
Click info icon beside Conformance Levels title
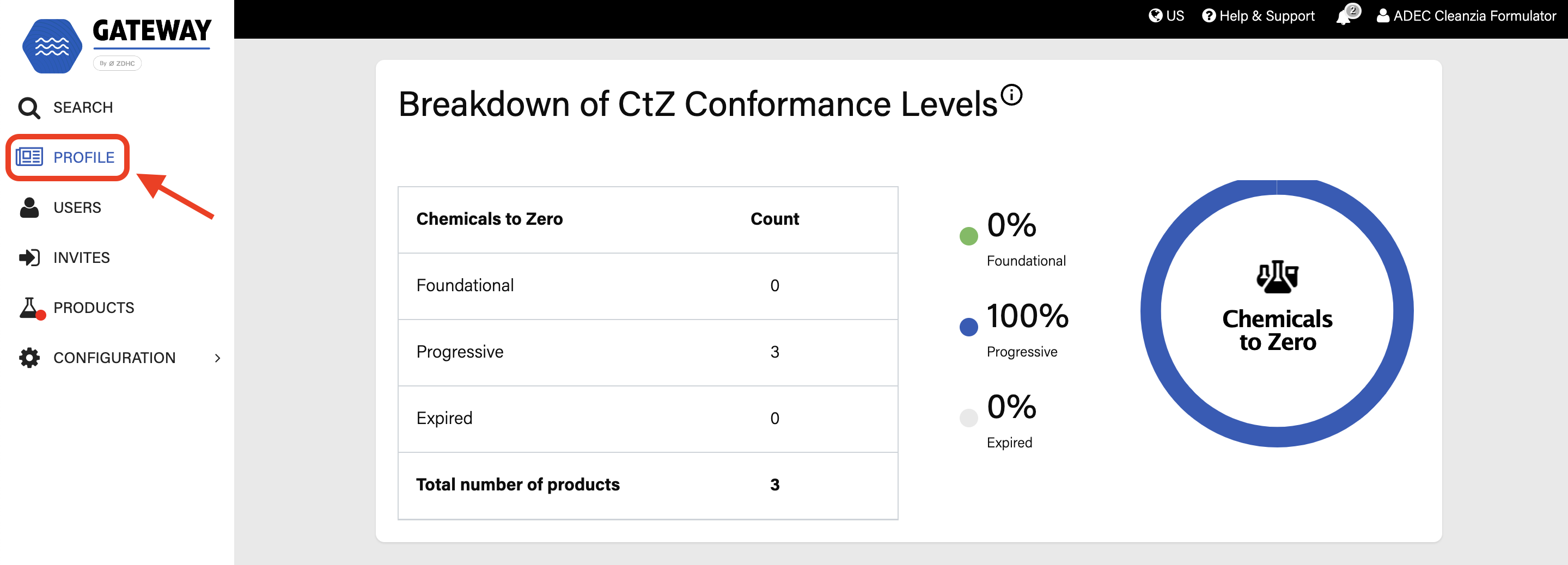1011,94
